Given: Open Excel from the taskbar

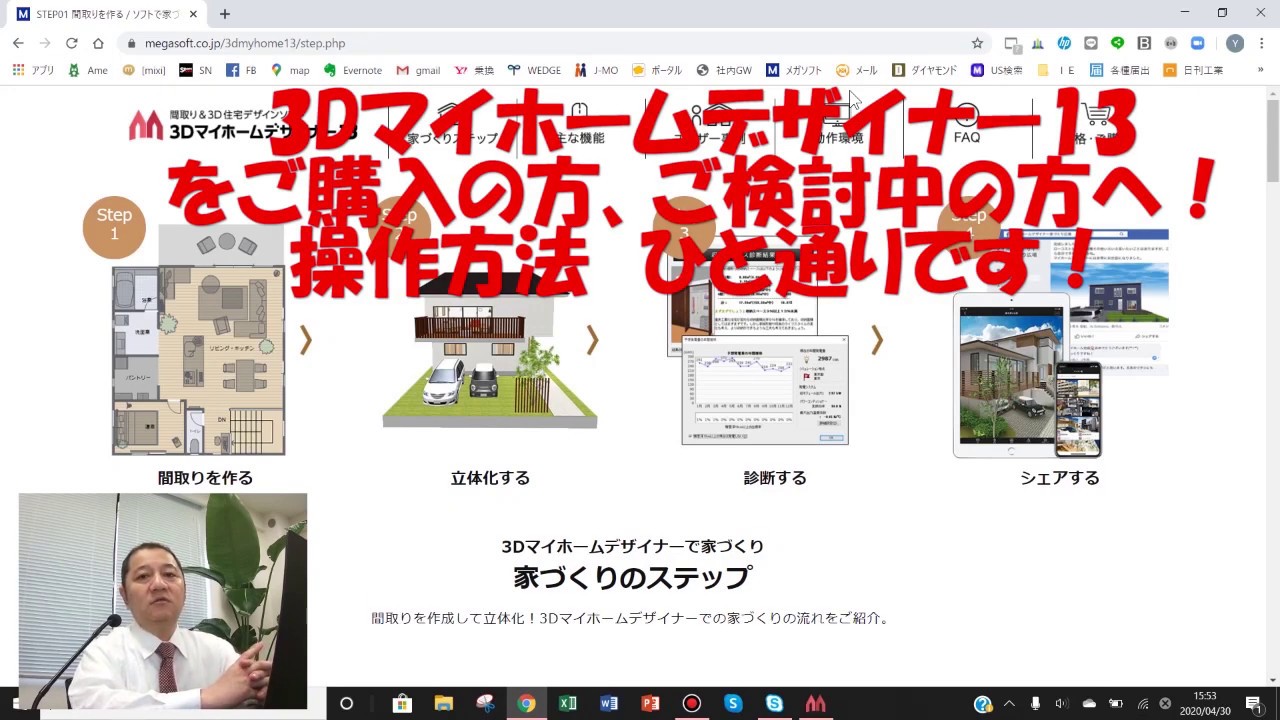Looking at the screenshot, I should pos(568,703).
